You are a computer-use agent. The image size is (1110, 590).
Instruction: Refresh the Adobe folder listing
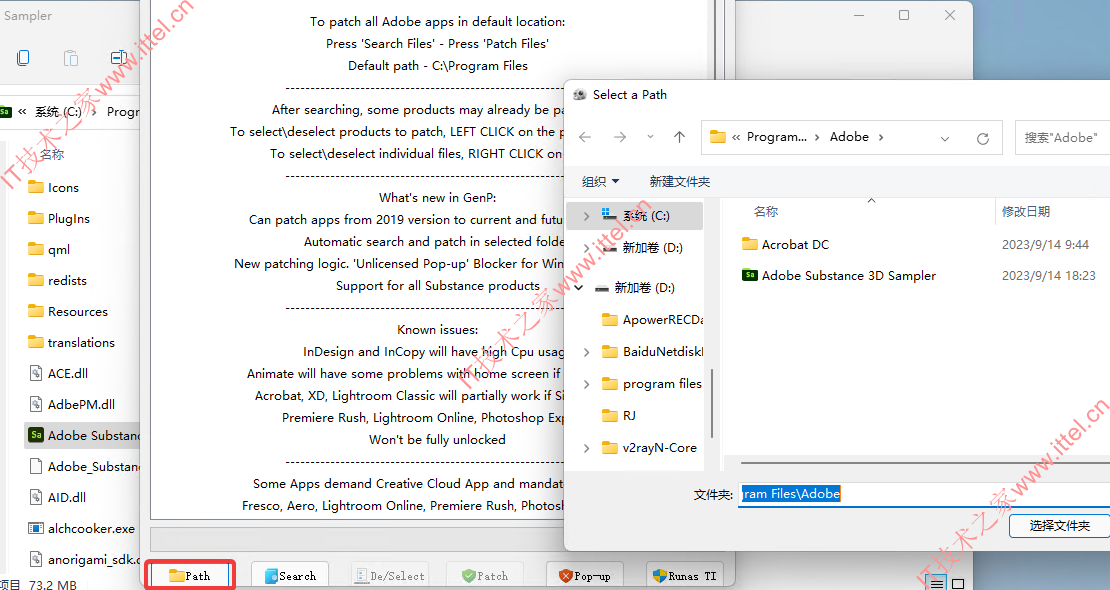click(983, 138)
